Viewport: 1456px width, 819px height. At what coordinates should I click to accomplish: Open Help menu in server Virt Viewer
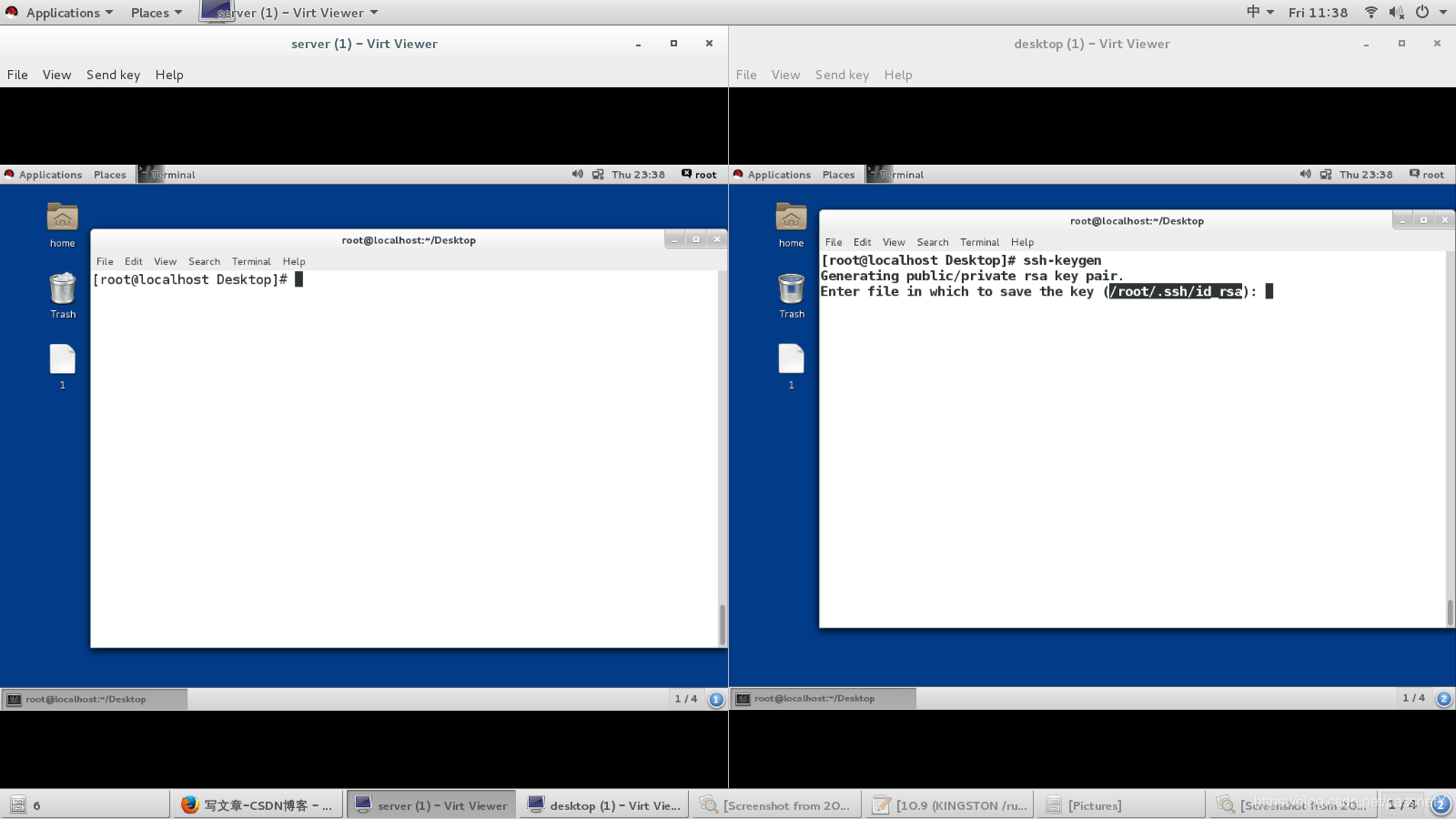click(x=169, y=75)
